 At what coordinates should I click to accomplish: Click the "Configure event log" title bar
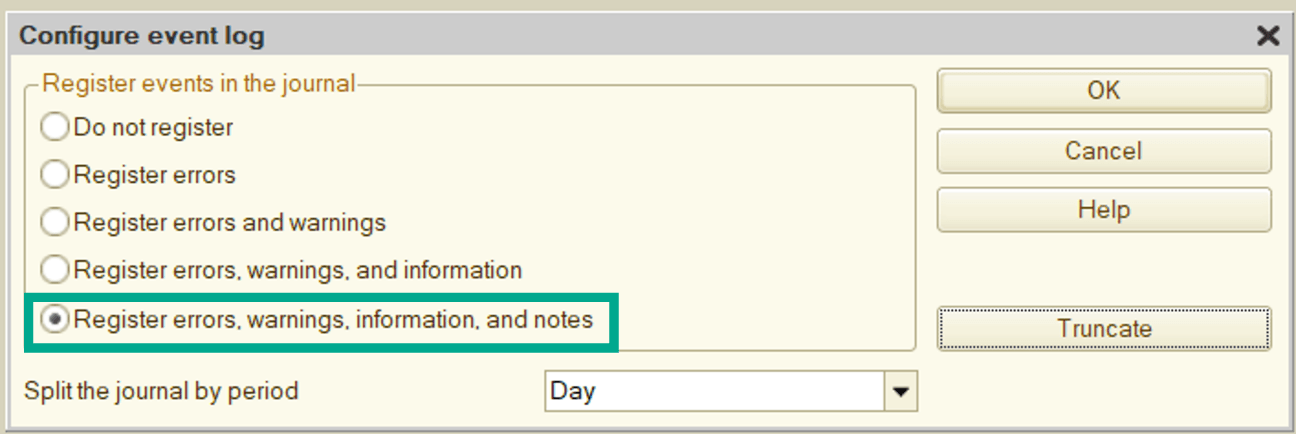[600, 37]
